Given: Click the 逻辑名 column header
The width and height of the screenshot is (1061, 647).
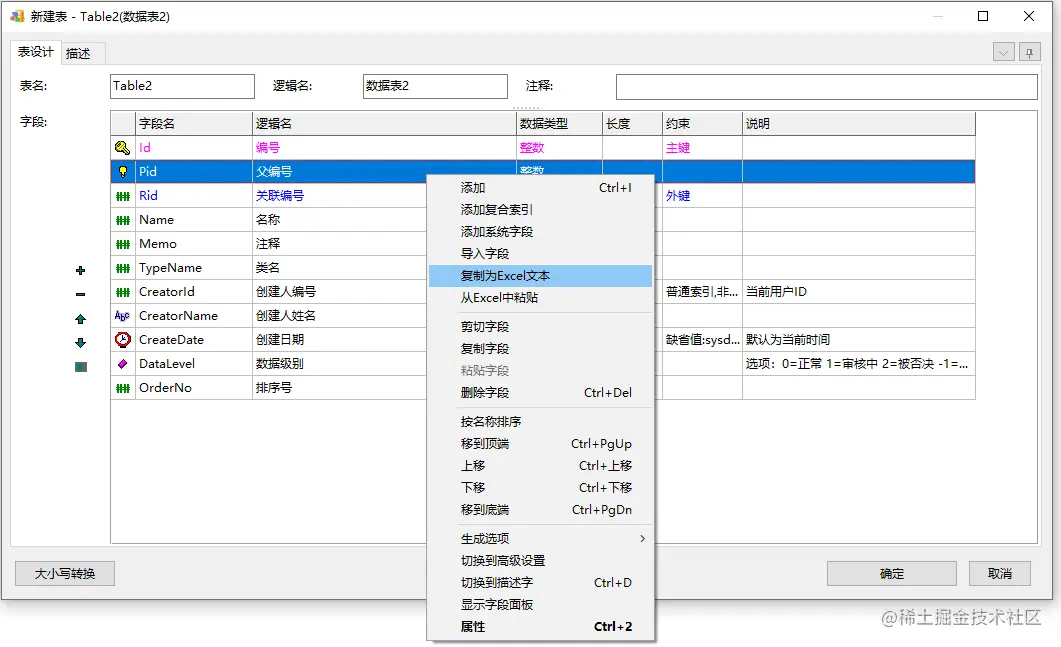Looking at the screenshot, I should point(384,124).
